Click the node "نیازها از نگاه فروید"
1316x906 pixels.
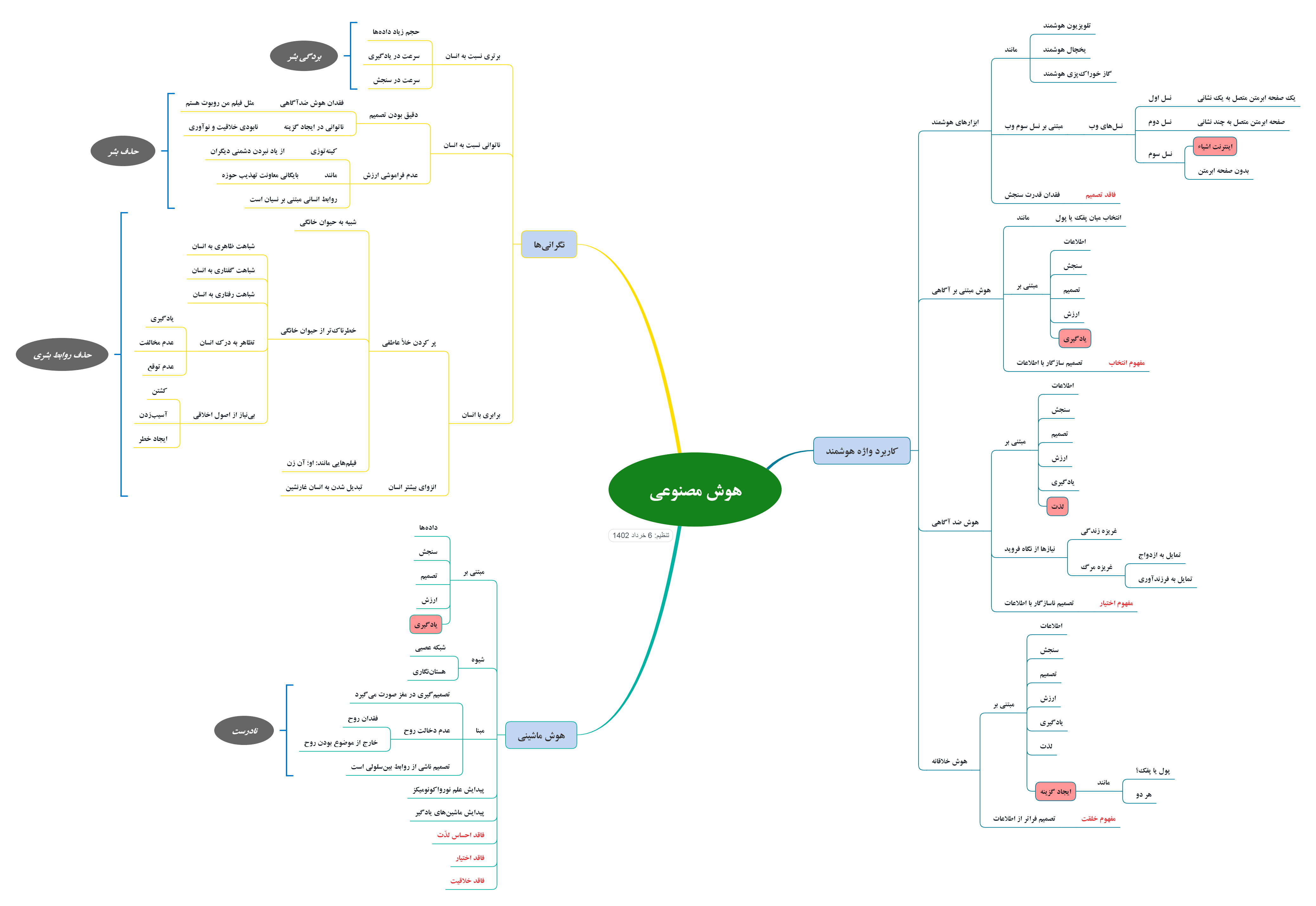pos(1029,549)
